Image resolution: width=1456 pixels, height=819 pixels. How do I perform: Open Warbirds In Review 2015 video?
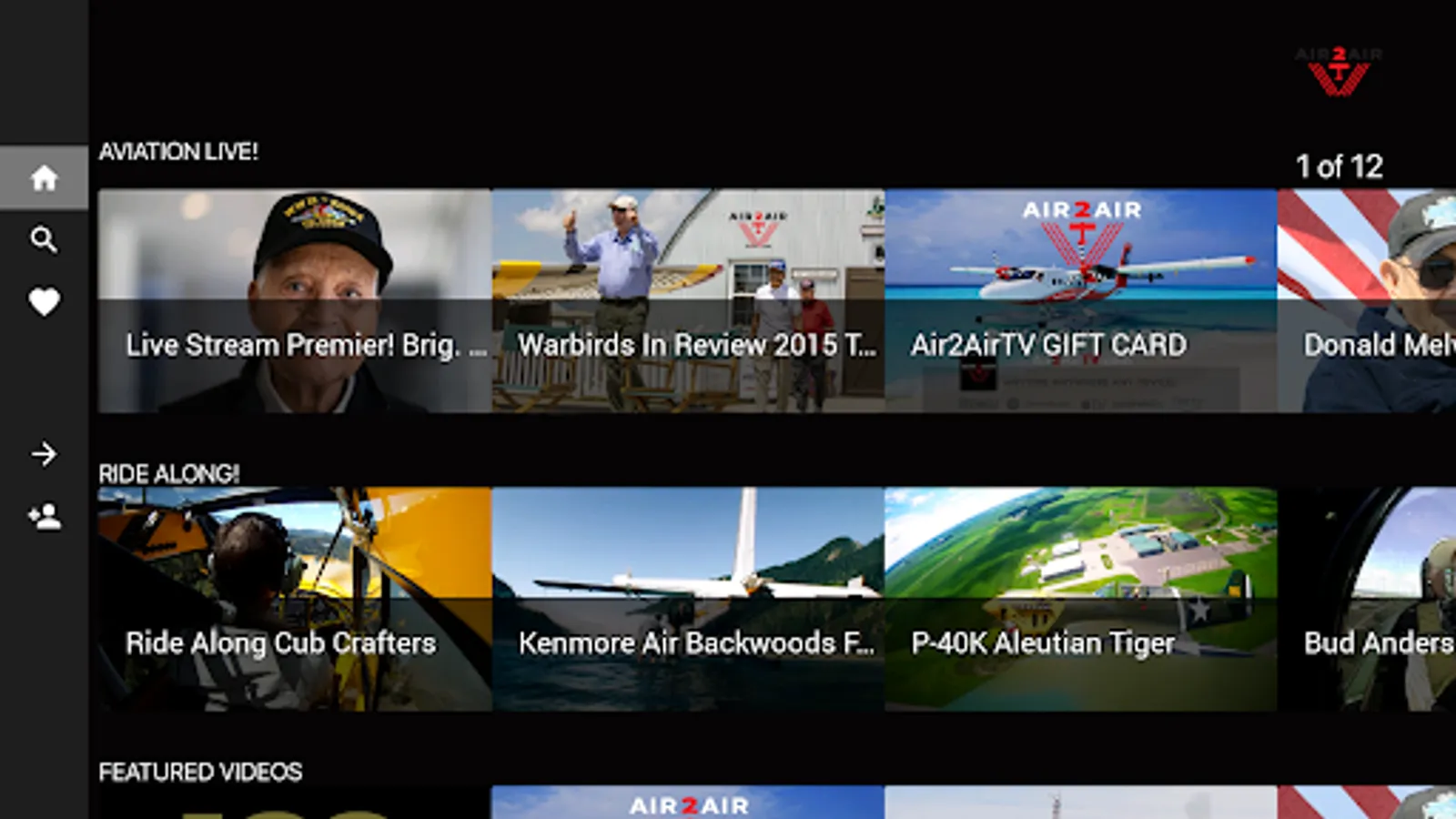(x=688, y=301)
